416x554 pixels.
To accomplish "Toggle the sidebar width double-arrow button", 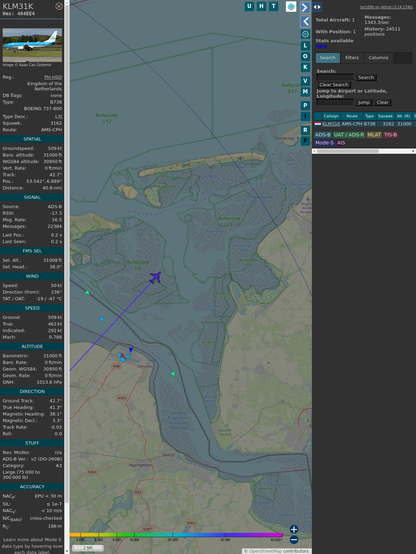I will [x=317, y=7].
